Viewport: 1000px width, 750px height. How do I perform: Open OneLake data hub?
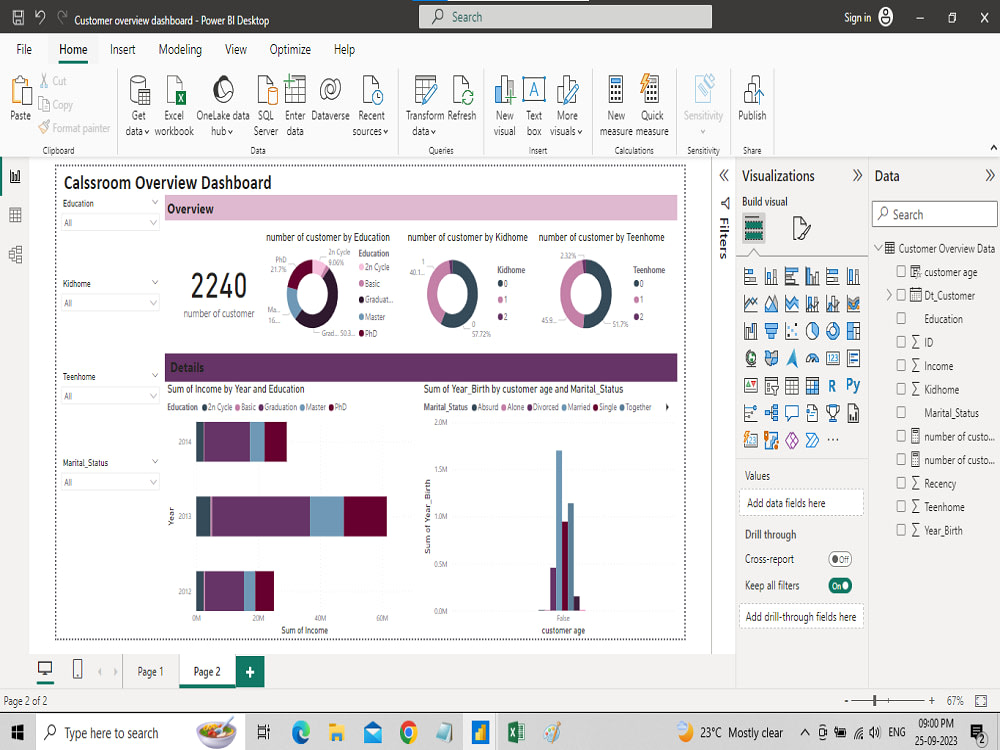(223, 105)
